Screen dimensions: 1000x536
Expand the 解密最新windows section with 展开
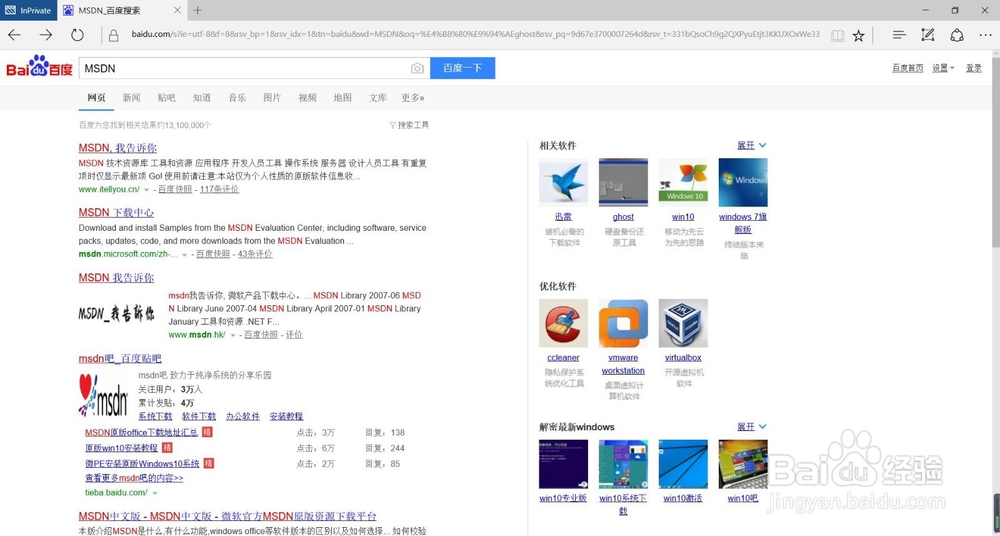pyautogui.click(x=751, y=427)
